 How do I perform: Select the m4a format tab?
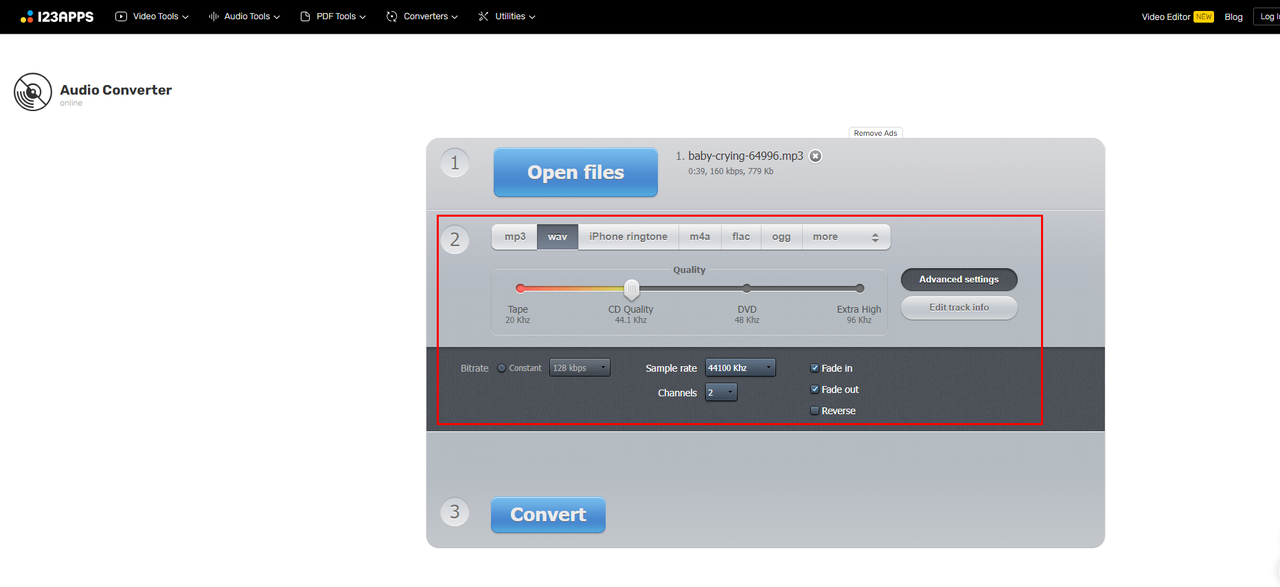(700, 237)
